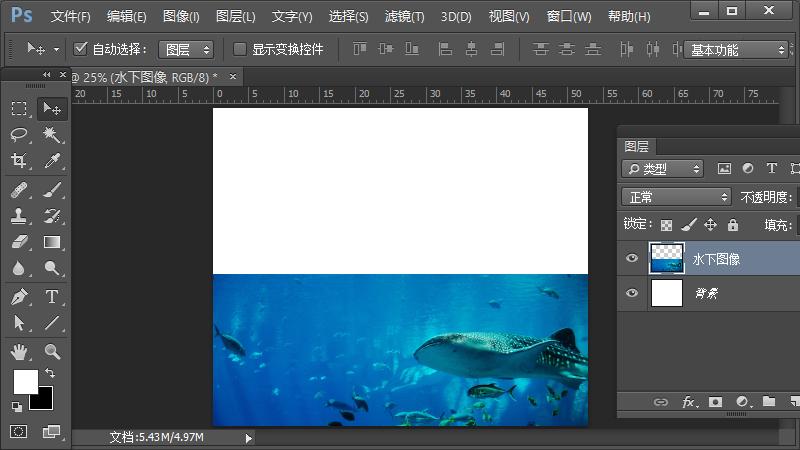This screenshot has height=450, width=800.
Task: Toggle type layer filter icon
Action: [771, 168]
